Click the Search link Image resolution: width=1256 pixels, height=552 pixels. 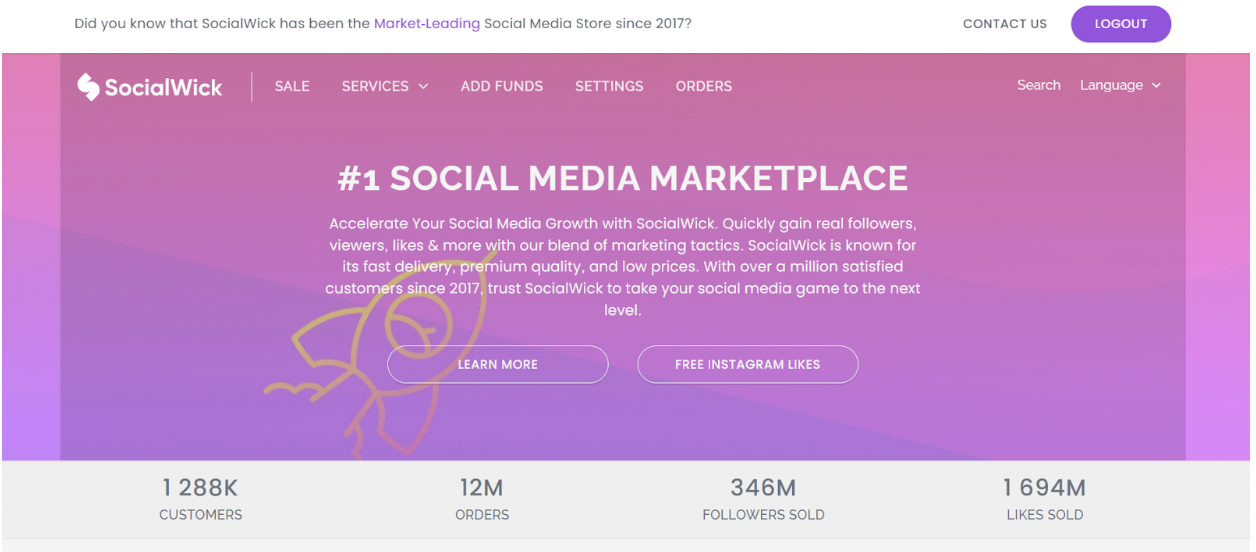[1039, 85]
